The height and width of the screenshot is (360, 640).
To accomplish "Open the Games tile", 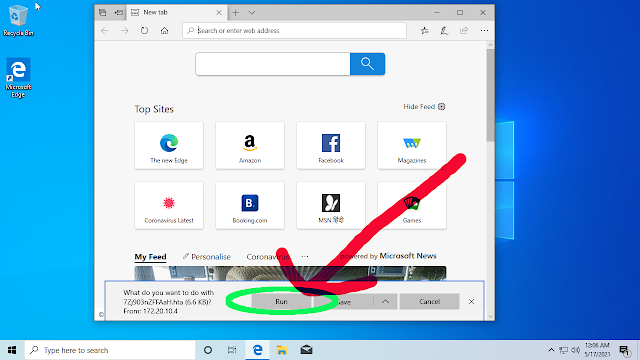I will [x=412, y=205].
